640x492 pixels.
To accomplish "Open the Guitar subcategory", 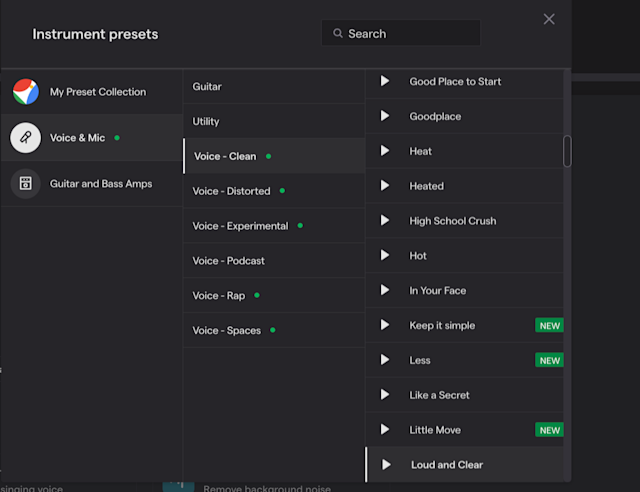I will 274,87.
